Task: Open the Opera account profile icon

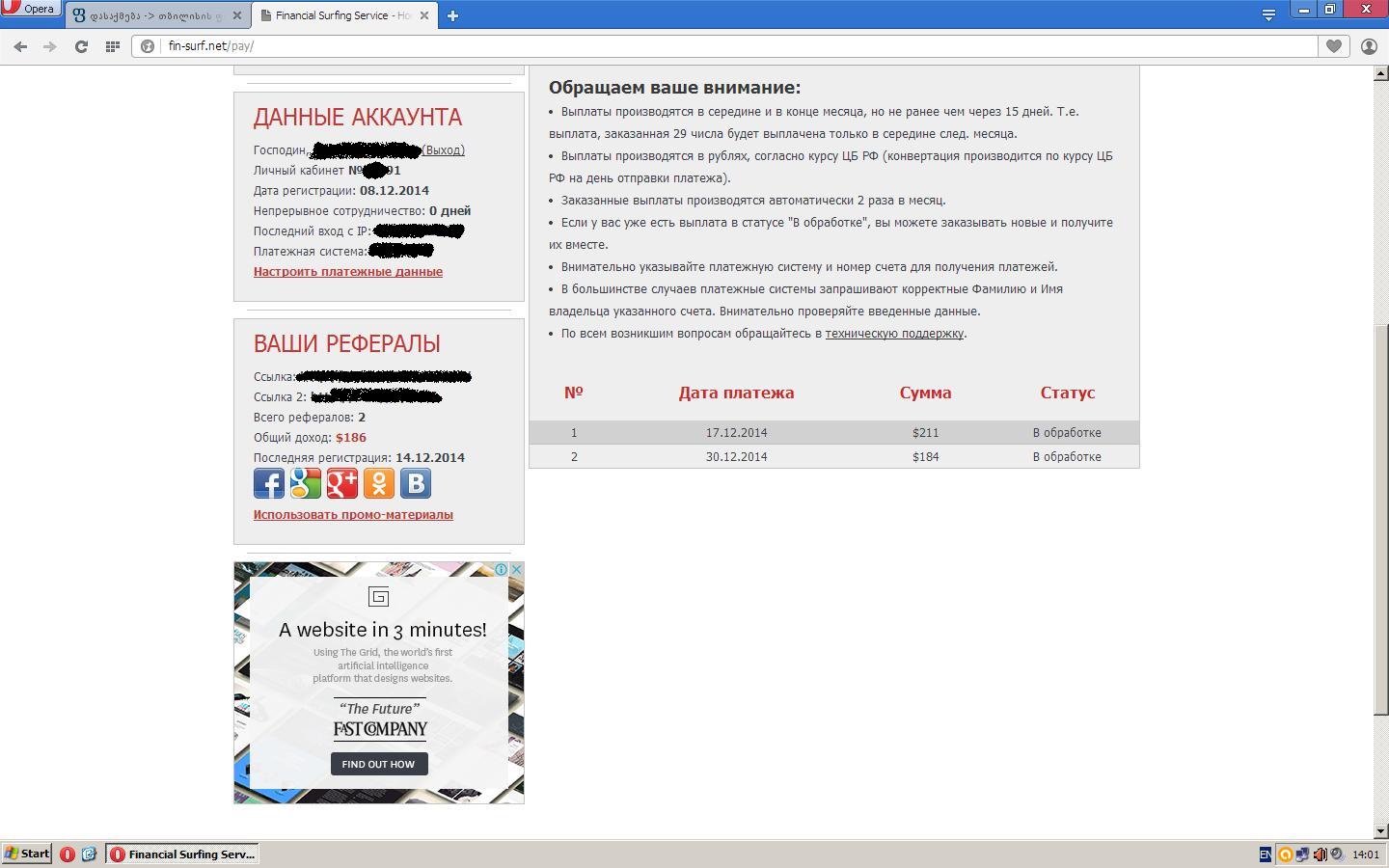Action: (1369, 46)
